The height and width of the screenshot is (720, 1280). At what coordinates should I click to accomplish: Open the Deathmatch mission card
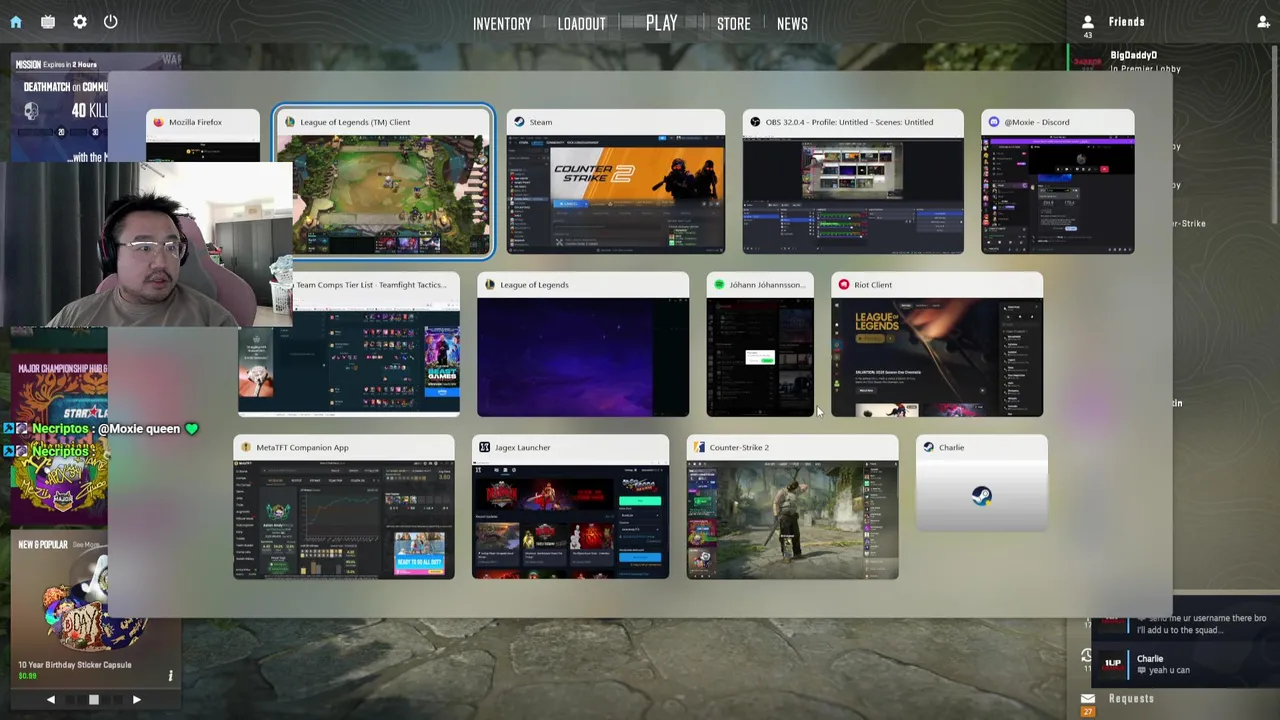pyautogui.click(x=60, y=108)
